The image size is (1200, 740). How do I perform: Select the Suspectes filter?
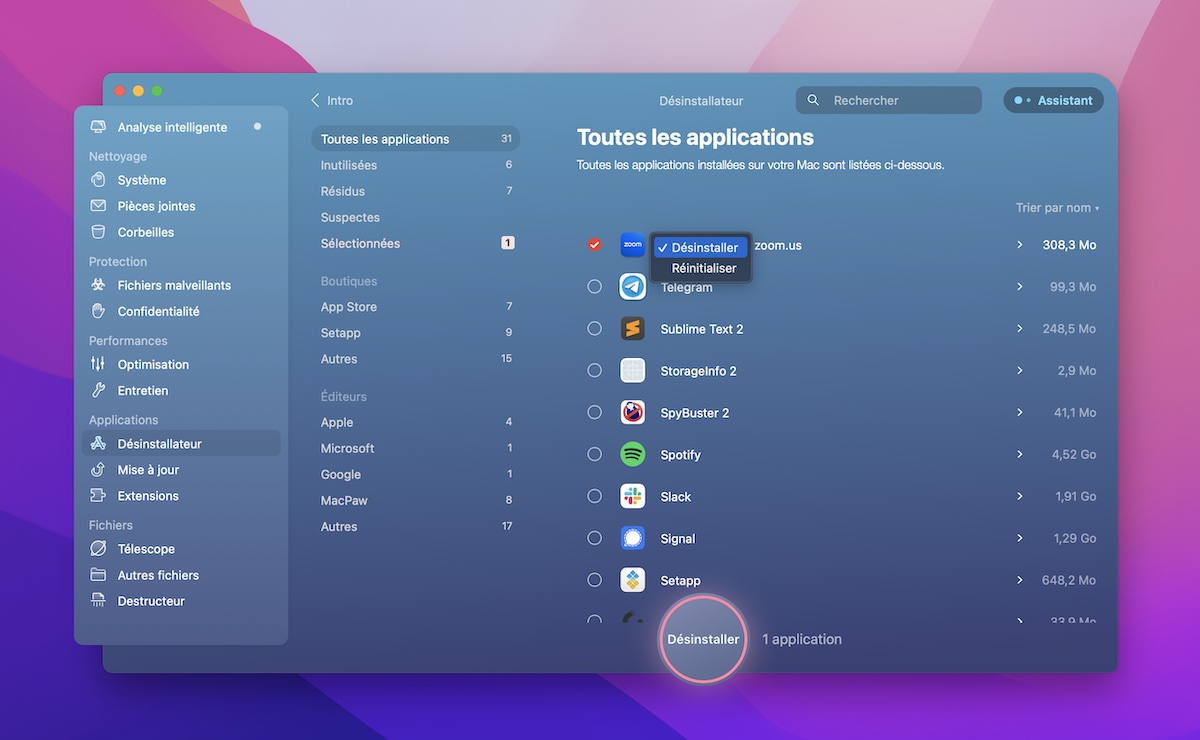point(415,217)
